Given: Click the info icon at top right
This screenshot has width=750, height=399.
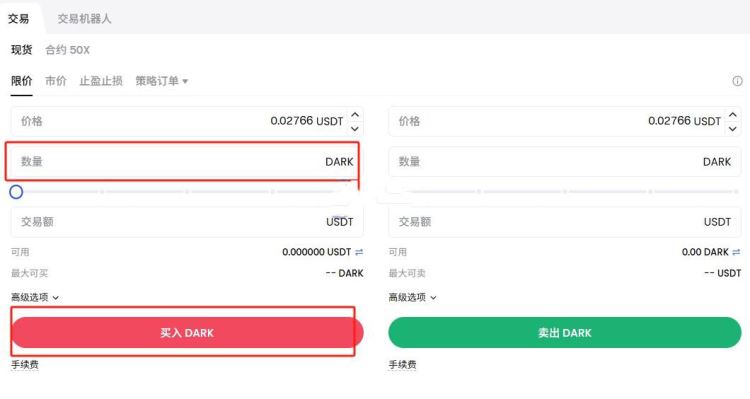Looking at the screenshot, I should point(737,81).
